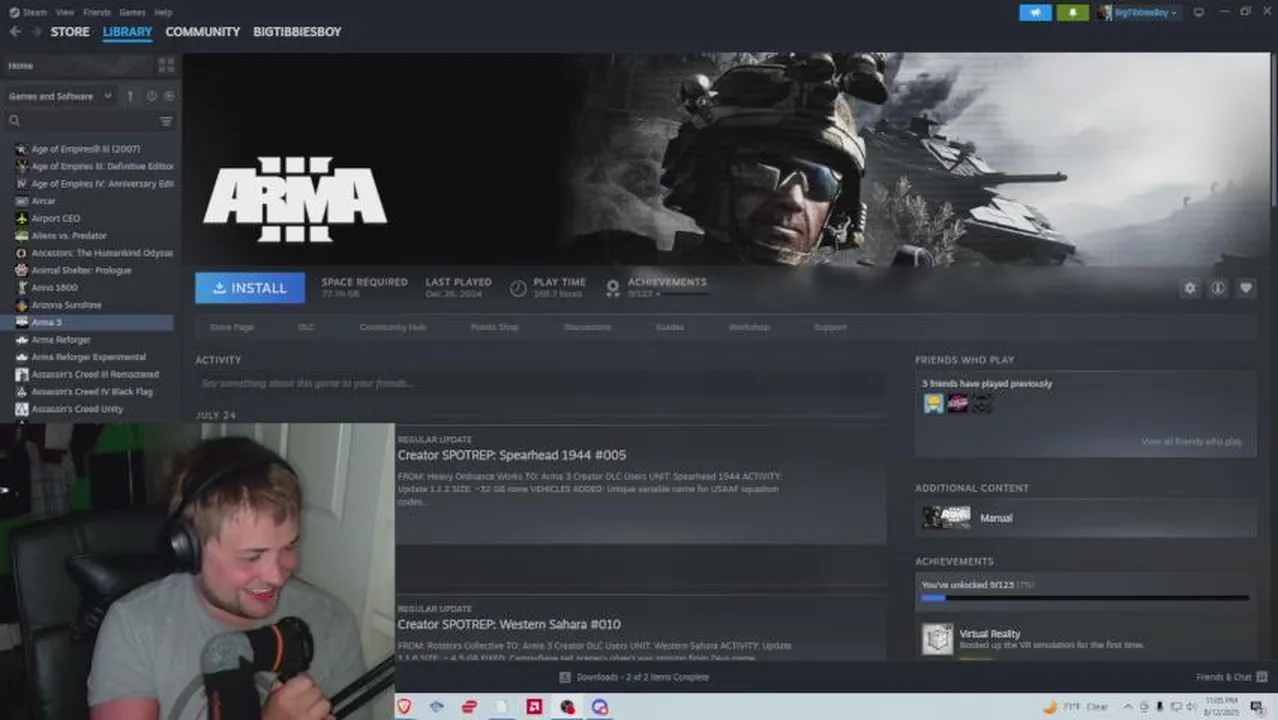Open the Workshop link
Screen dimensions: 1278x720
pos(749,327)
